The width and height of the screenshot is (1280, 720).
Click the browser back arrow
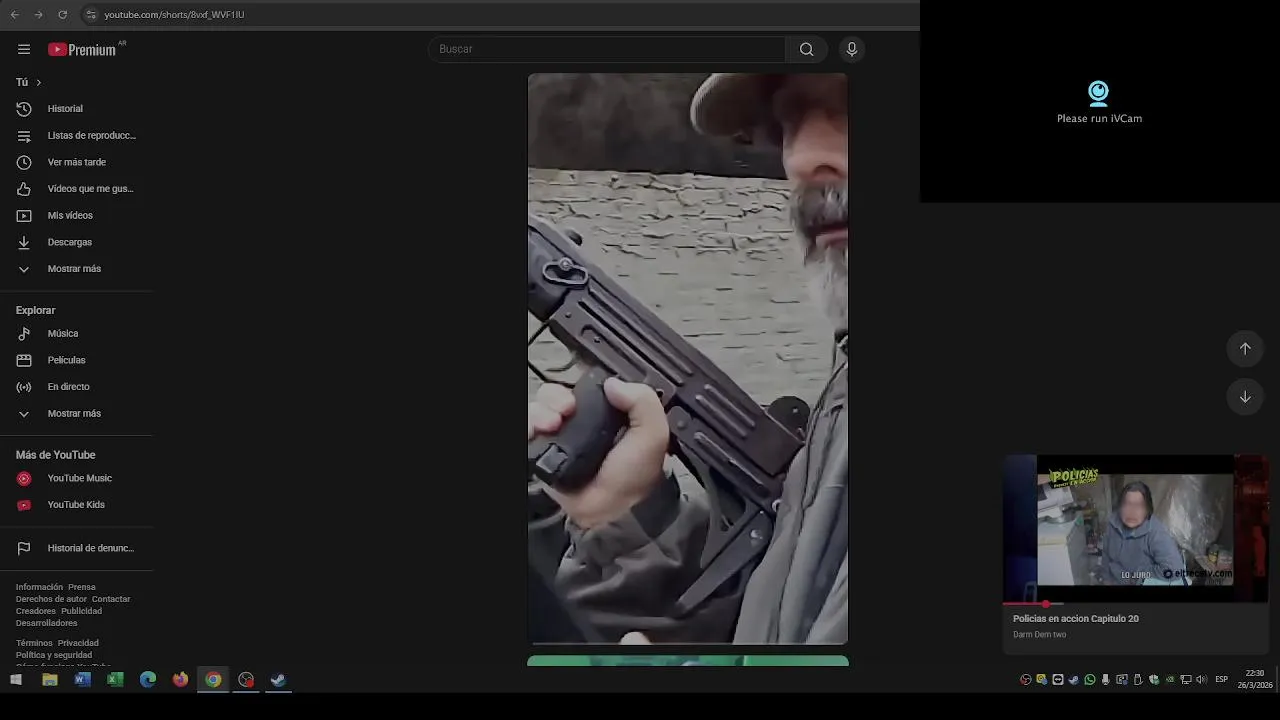coord(14,14)
